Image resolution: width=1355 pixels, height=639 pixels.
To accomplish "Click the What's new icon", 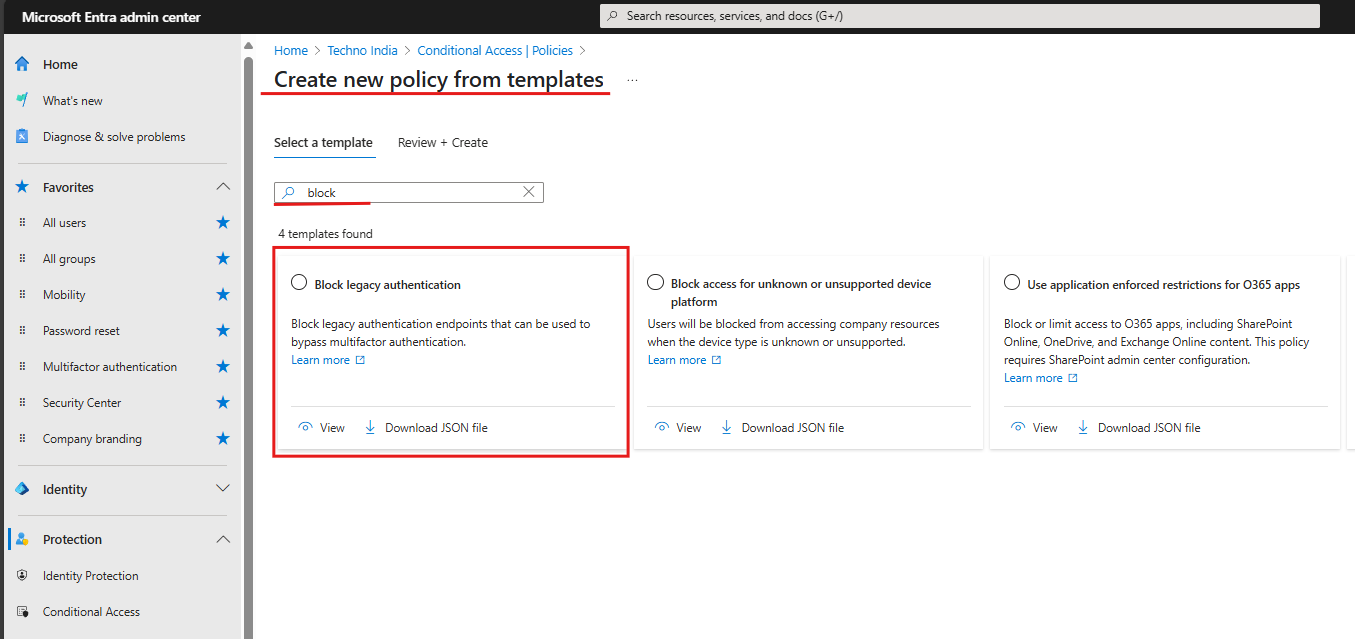I will (x=22, y=100).
